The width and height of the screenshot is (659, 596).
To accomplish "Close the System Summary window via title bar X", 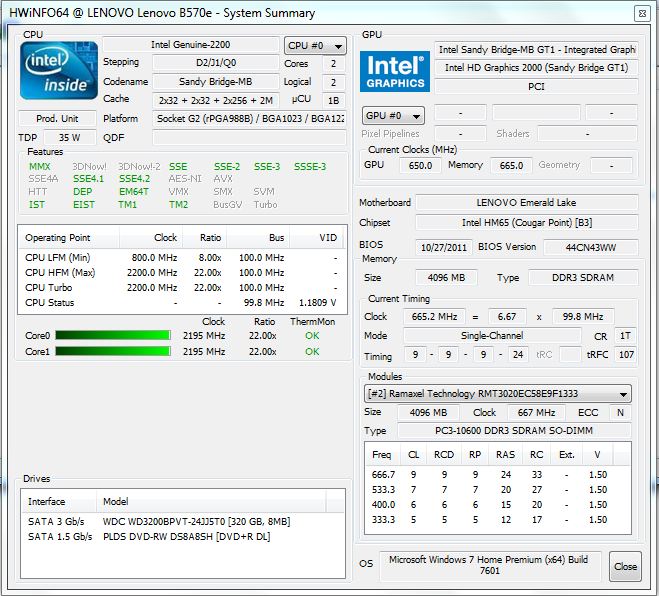I will (x=642, y=13).
